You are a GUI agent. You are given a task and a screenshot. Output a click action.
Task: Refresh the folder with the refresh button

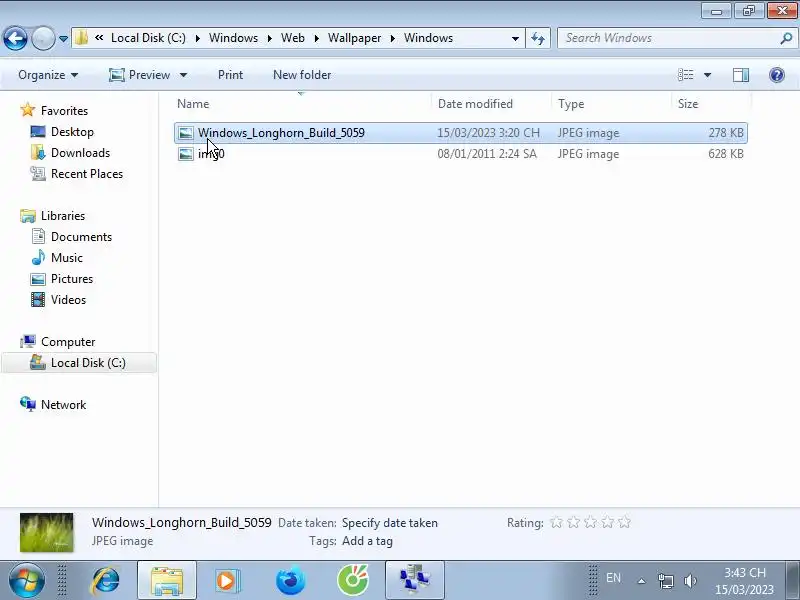[538, 38]
